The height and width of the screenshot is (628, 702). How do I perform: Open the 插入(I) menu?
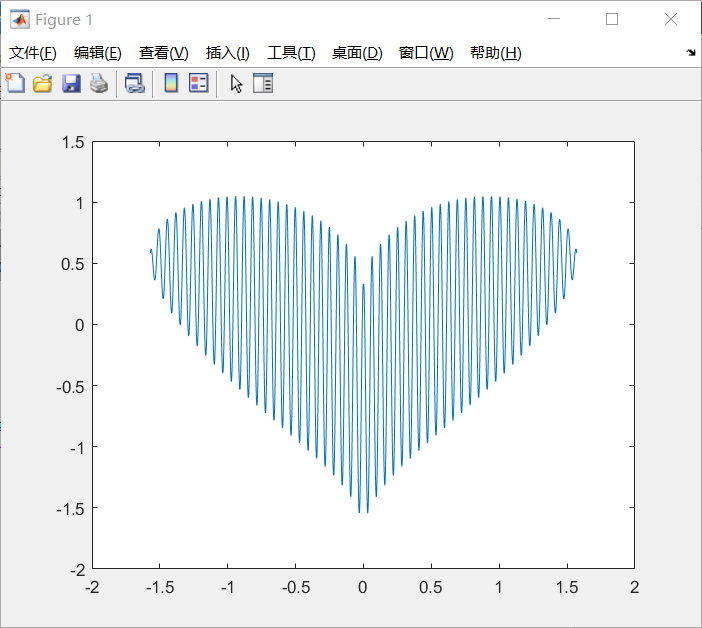tap(227, 53)
